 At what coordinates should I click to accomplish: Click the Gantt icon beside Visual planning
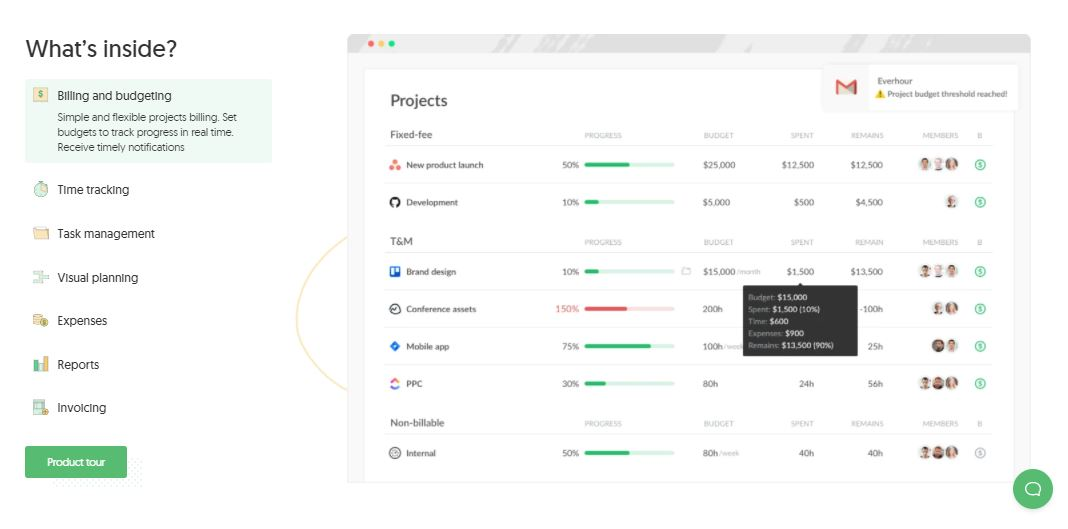pyautogui.click(x=41, y=277)
